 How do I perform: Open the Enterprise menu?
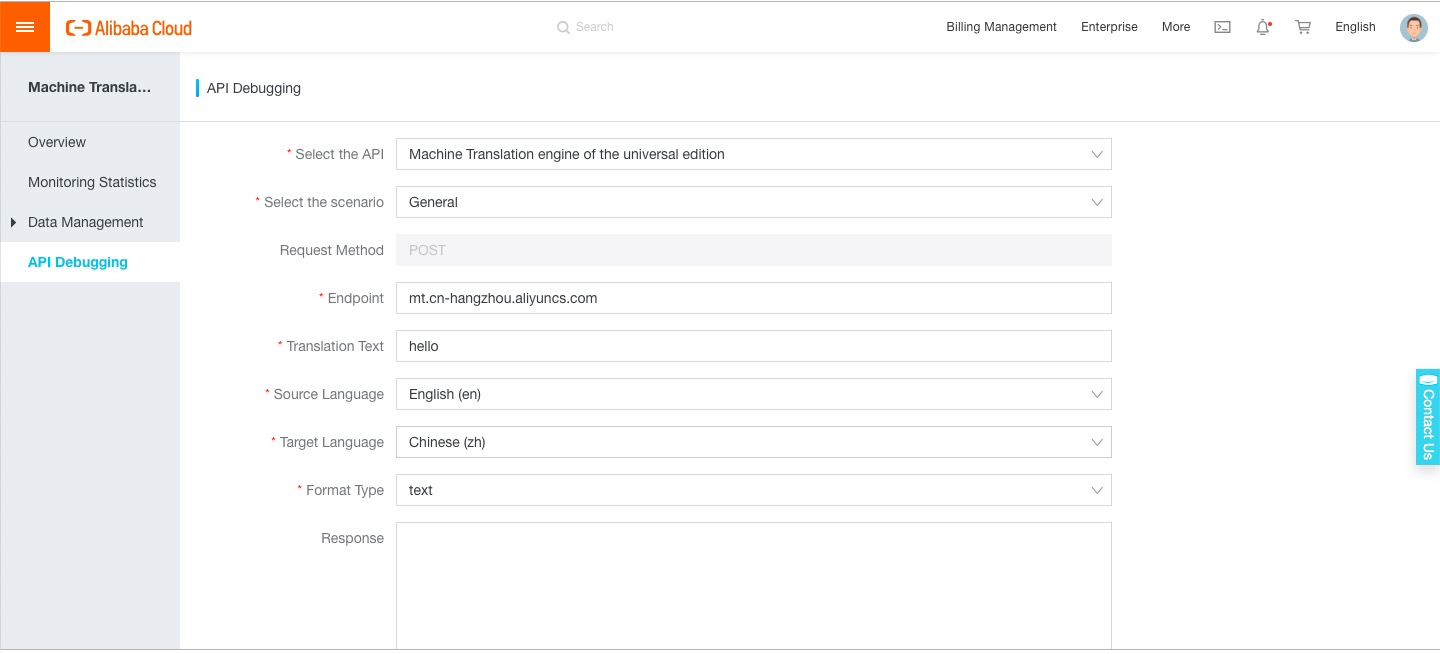click(x=1109, y=27)
